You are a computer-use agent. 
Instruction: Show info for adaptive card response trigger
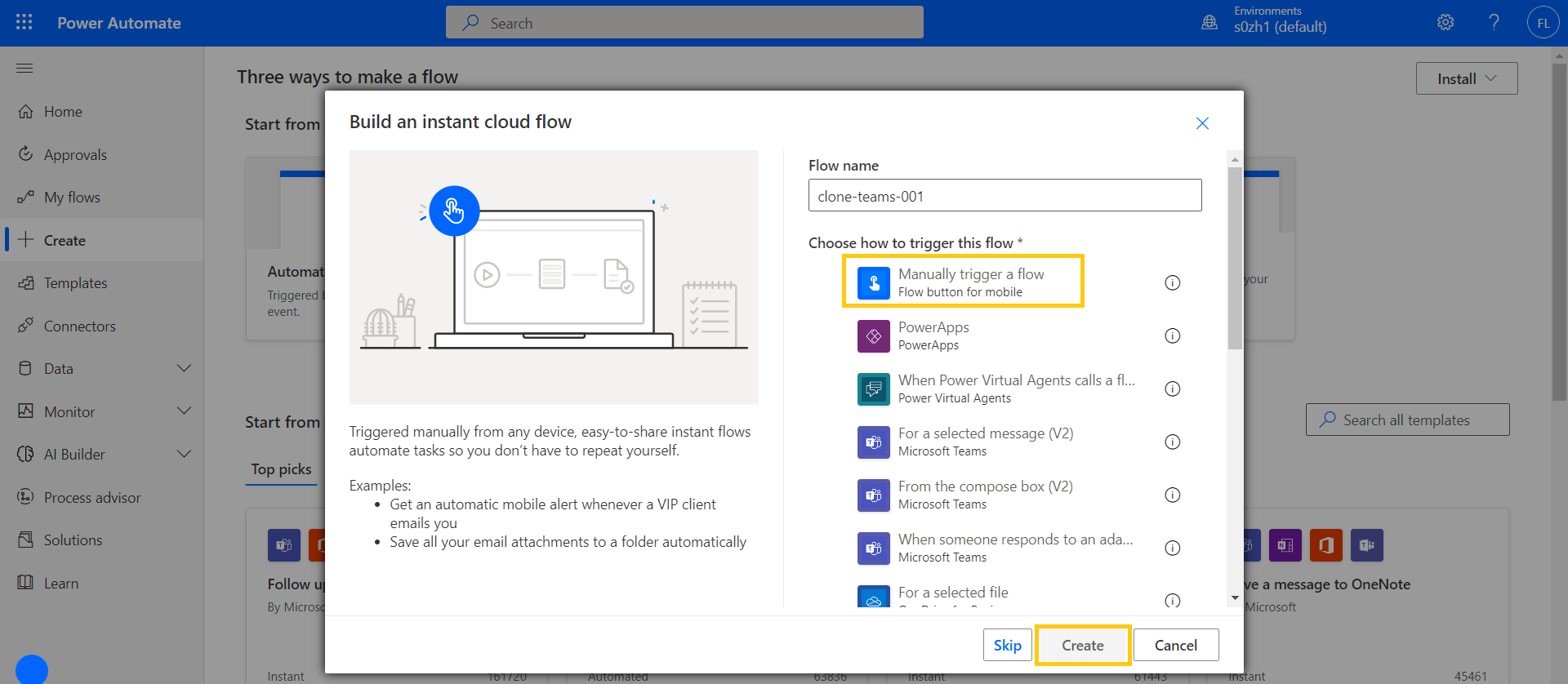tap(1172, 549)
